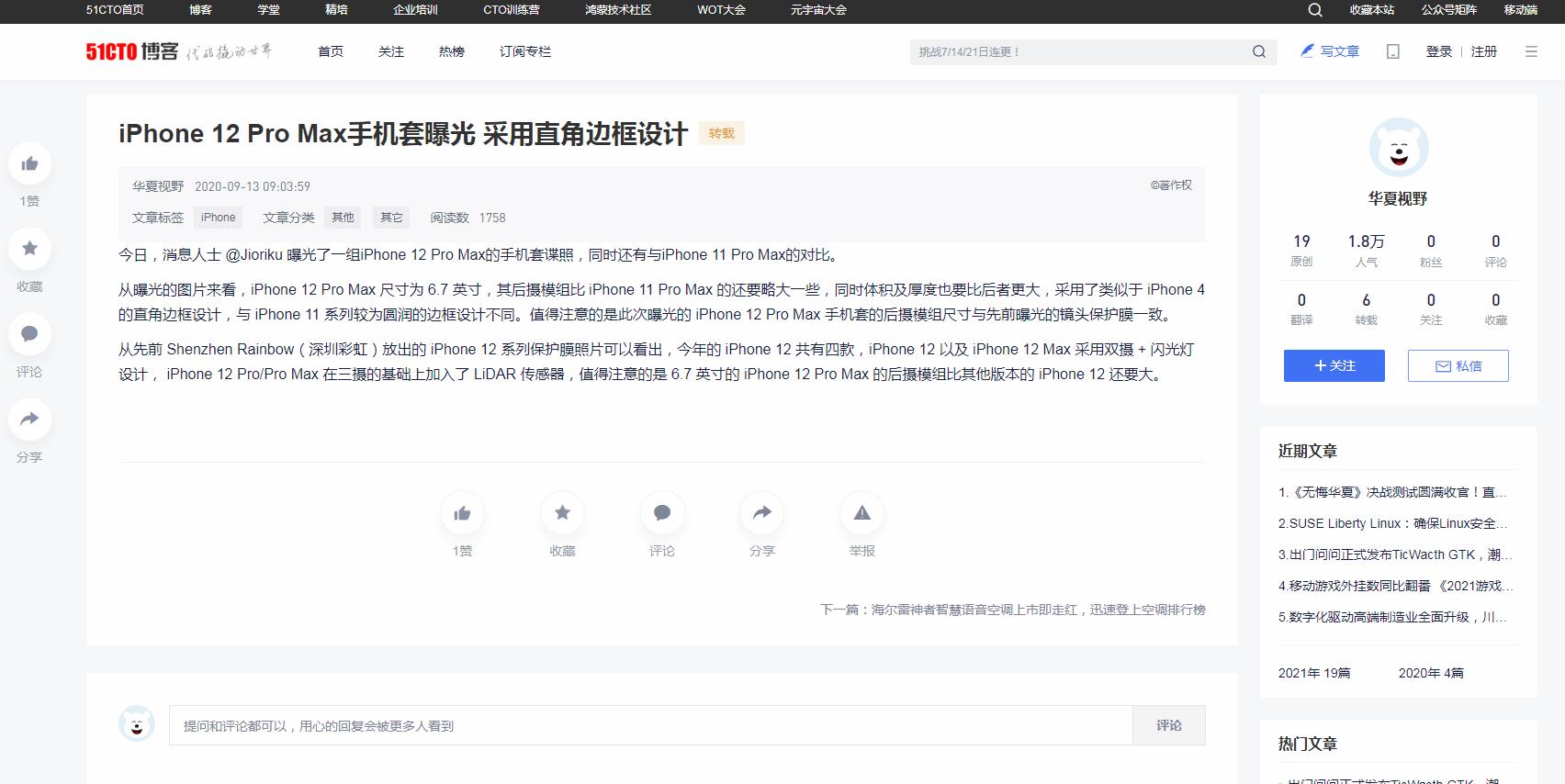Click the 转载 badge beside title
This screenshot has height=784, width=1565.
click(x=722, y=133)
